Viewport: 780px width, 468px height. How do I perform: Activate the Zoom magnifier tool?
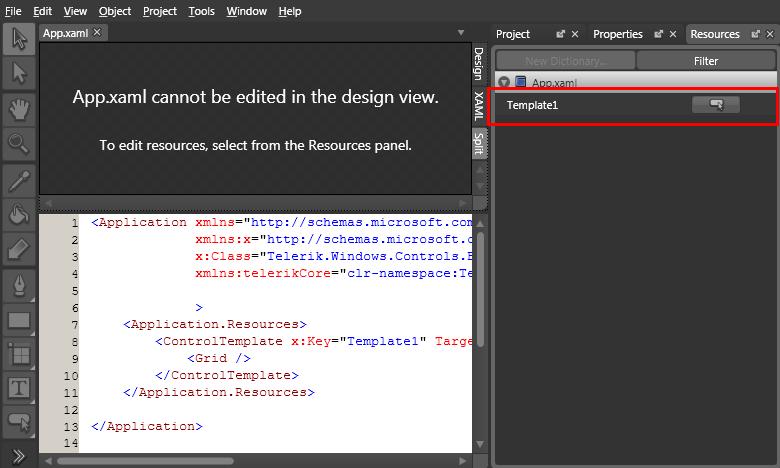(x=19, y=144)
